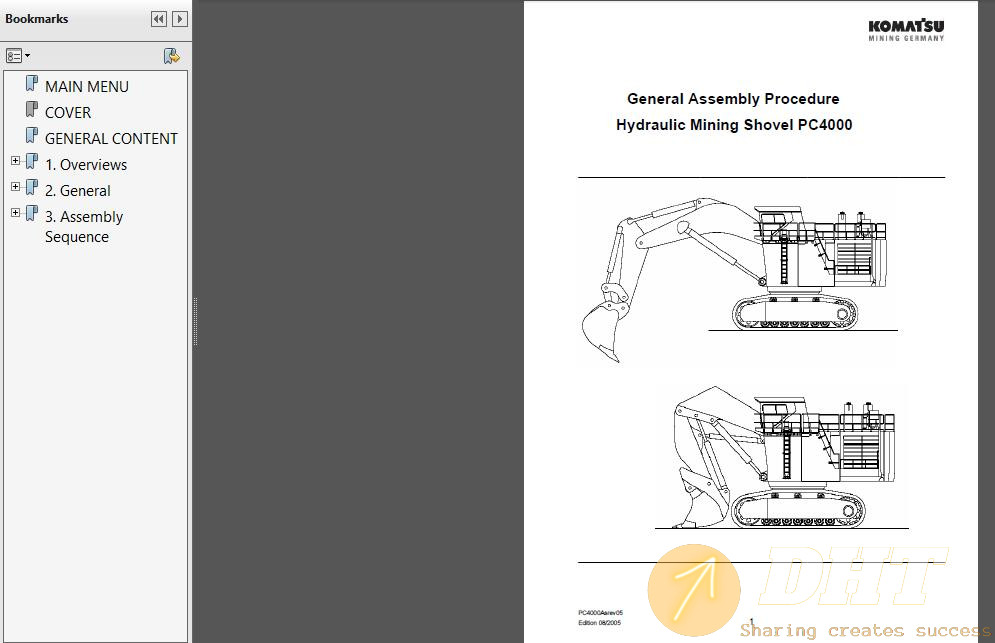Jump to 1. Overviews section

86,164
